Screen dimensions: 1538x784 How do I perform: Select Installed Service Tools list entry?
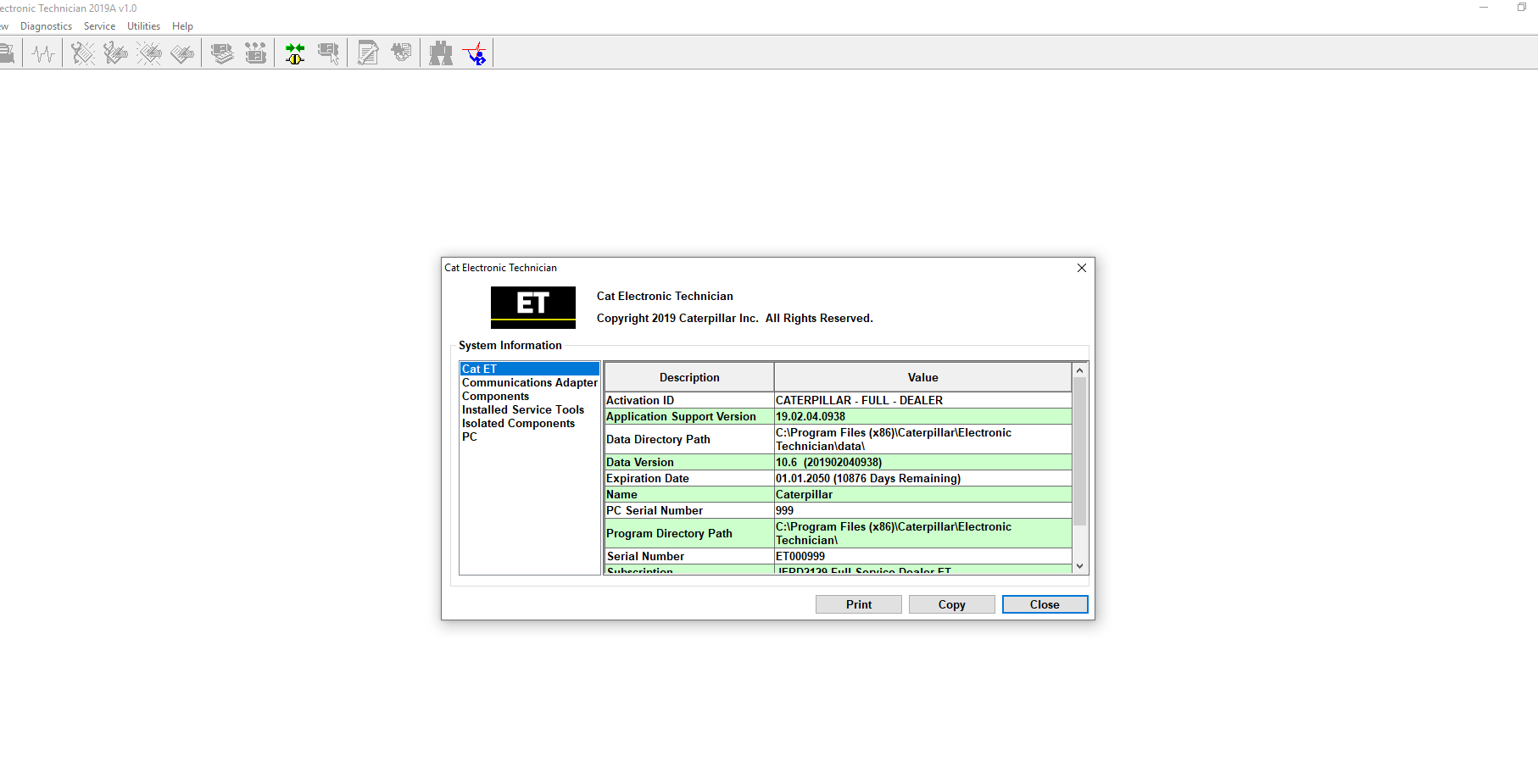click(522, 410)
